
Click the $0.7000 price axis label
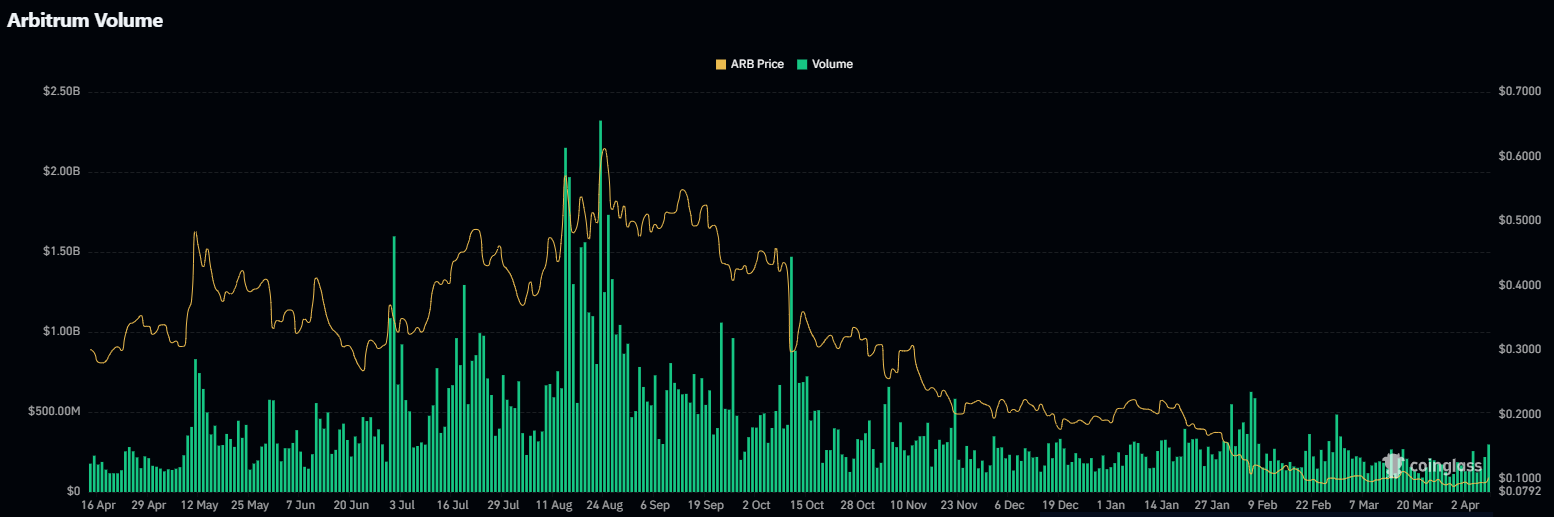(1519, 92)
